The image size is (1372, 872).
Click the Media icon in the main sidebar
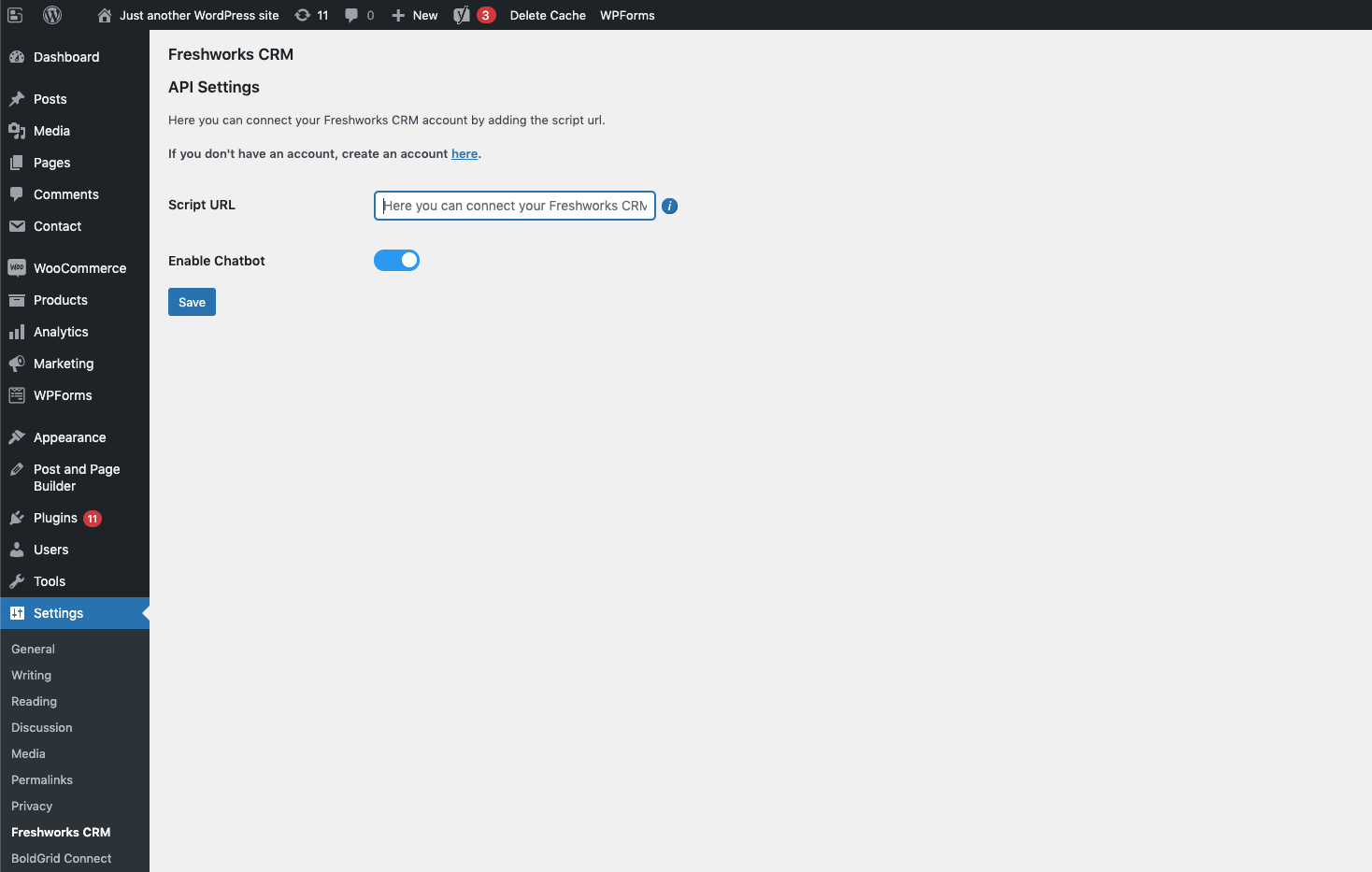point(17,131)
